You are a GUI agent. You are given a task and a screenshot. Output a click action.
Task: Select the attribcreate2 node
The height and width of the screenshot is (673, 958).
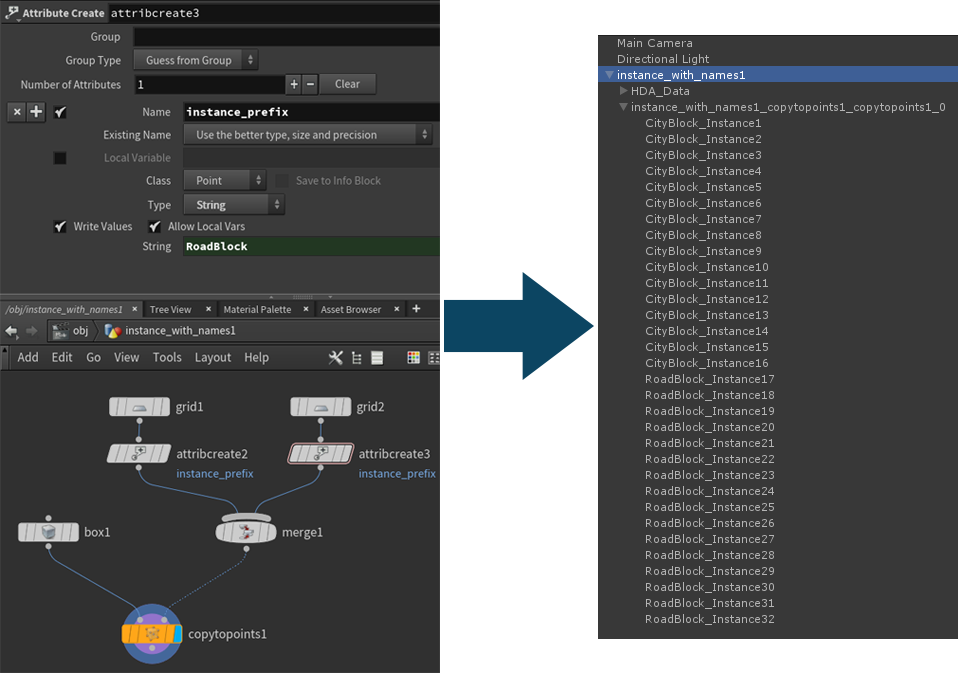pyautogui.click(x=139, y=454)
